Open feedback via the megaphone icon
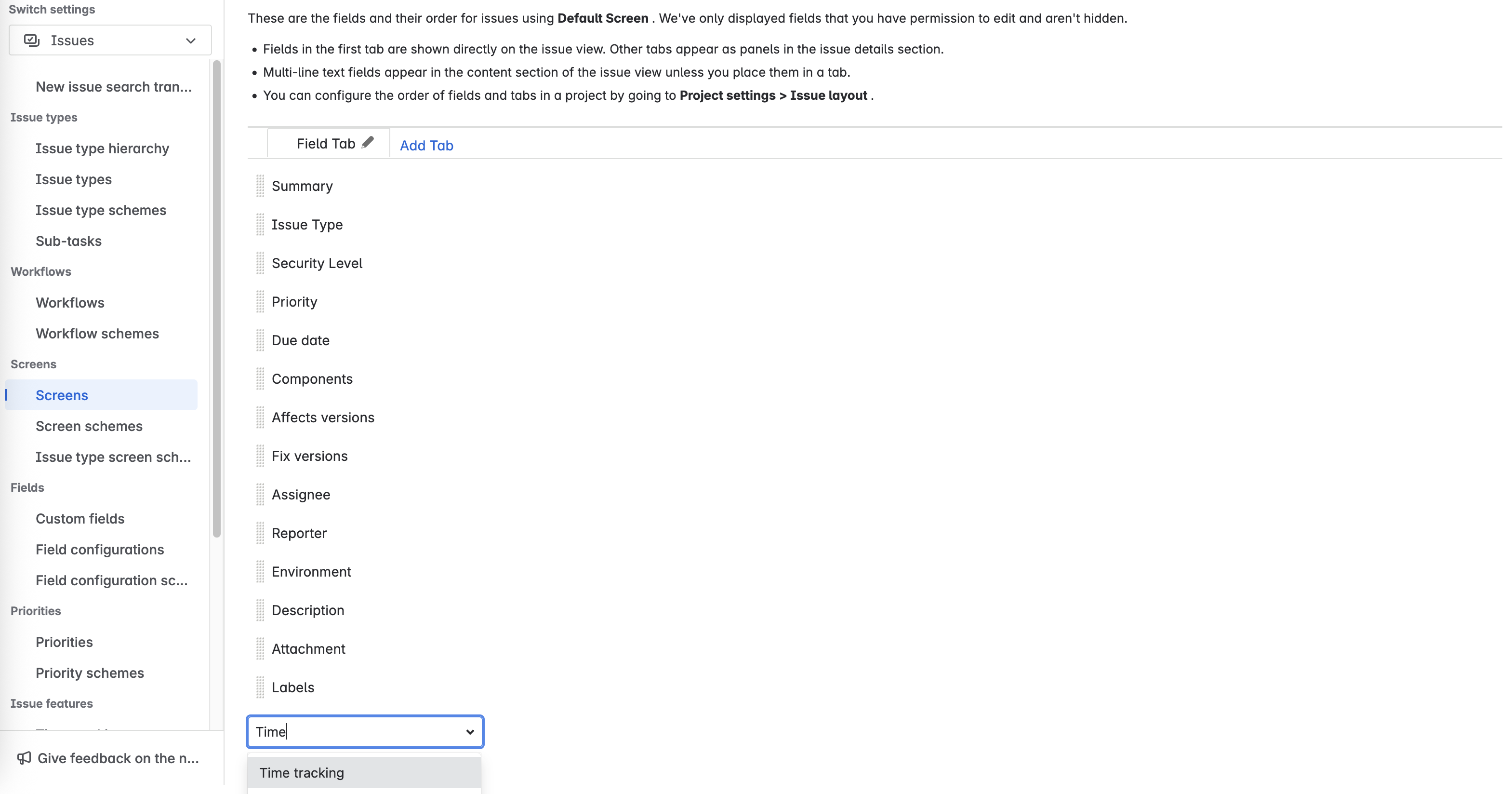The height and width of the screenshot is (794, 1512). (24, 757)
